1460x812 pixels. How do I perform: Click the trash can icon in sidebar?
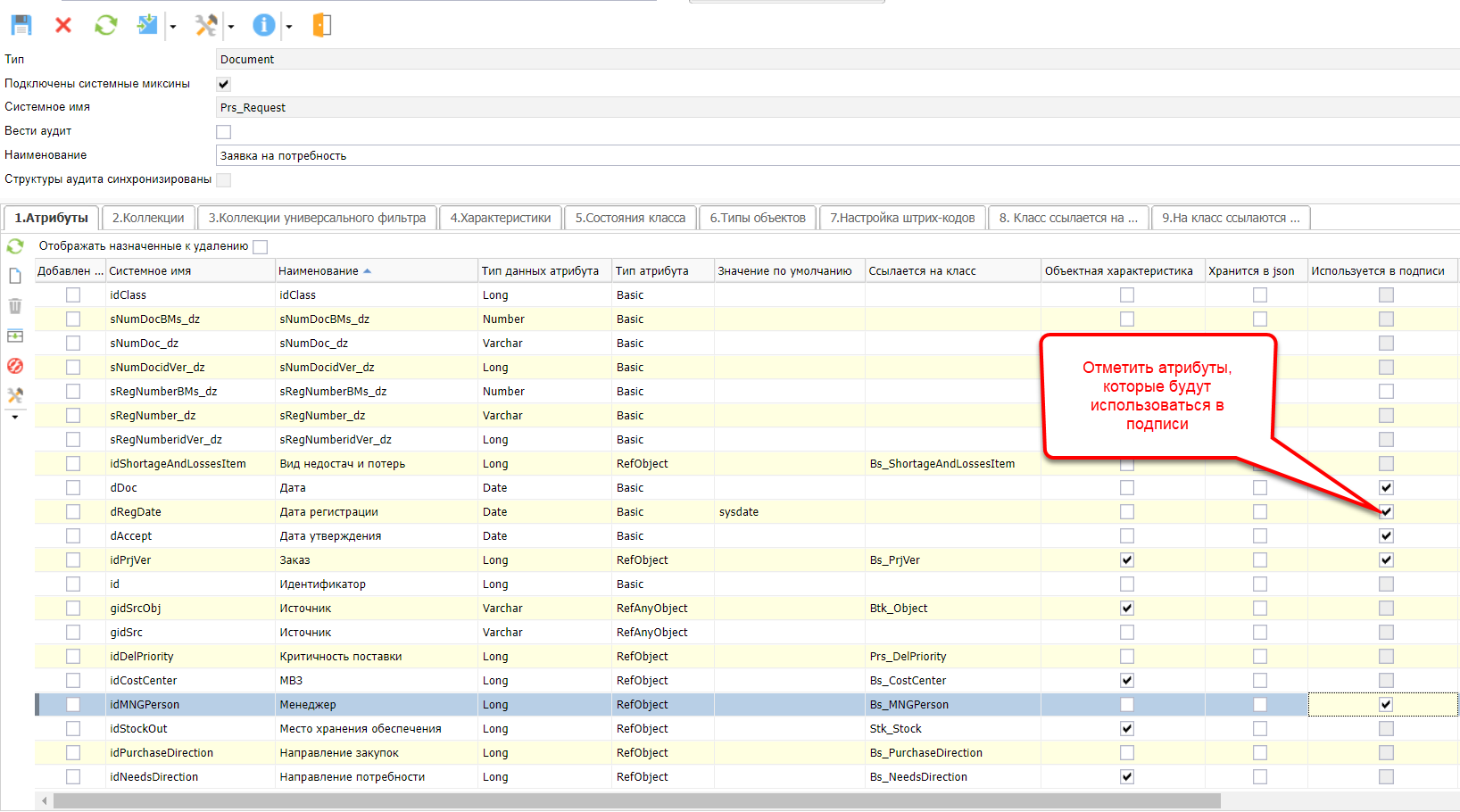[x=15, y=306]
